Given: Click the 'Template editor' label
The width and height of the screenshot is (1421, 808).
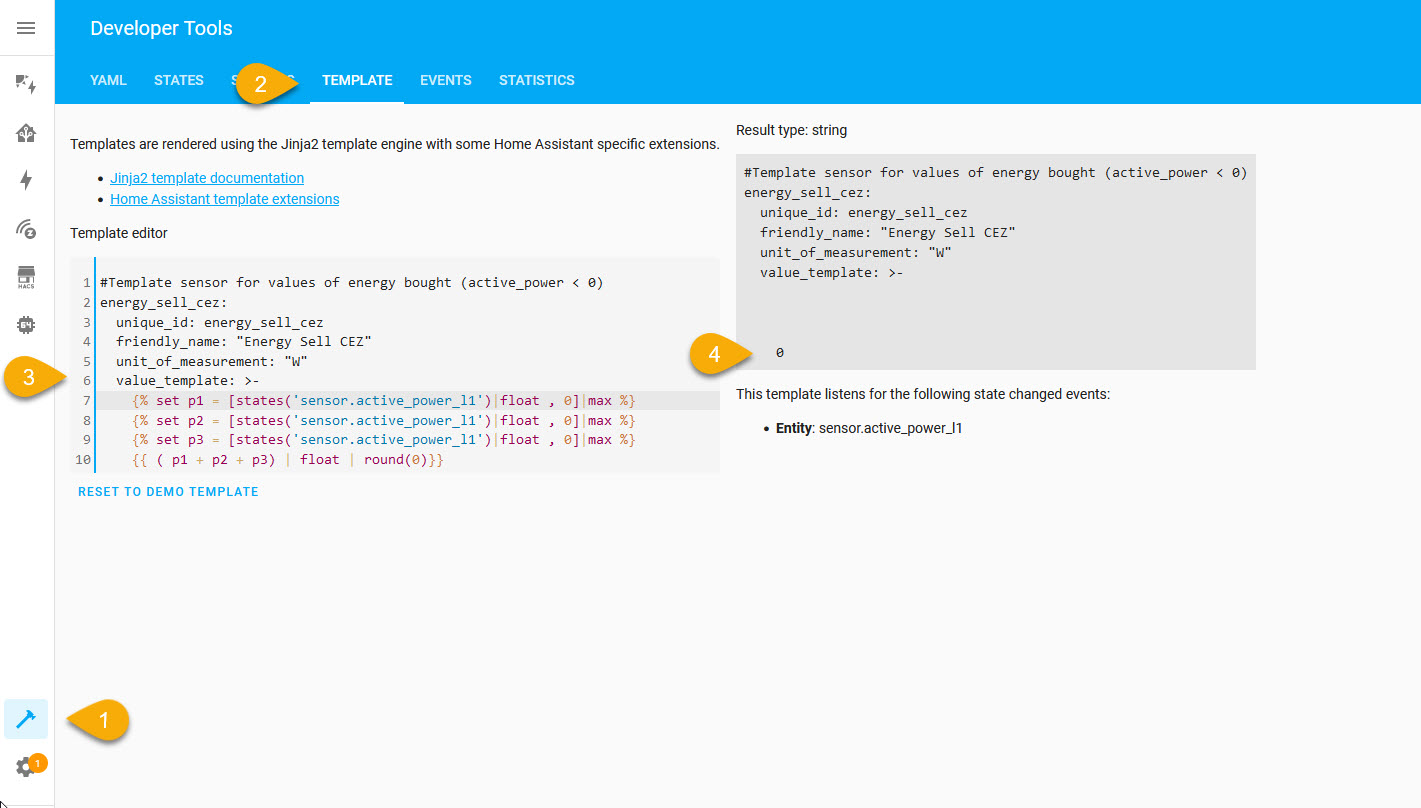Looking at the screenshot, I should pos(119,233).
